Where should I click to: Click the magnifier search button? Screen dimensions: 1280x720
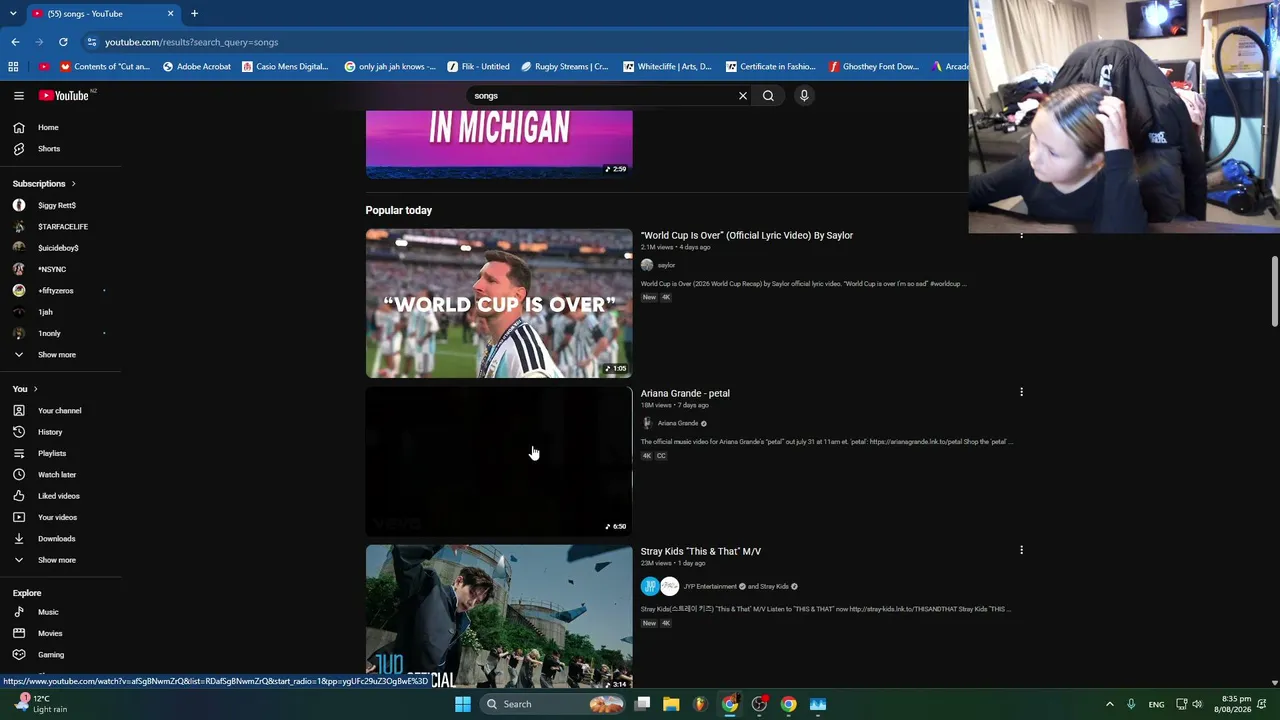pos(768,96)
